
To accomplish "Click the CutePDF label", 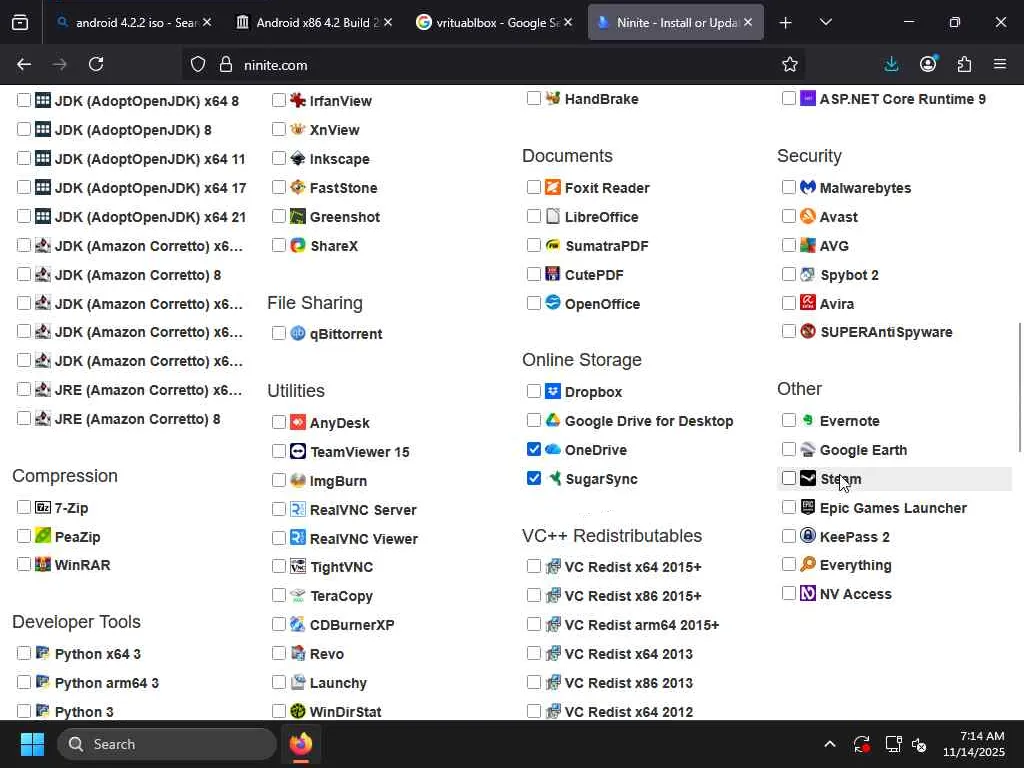I will pos(594,275).
